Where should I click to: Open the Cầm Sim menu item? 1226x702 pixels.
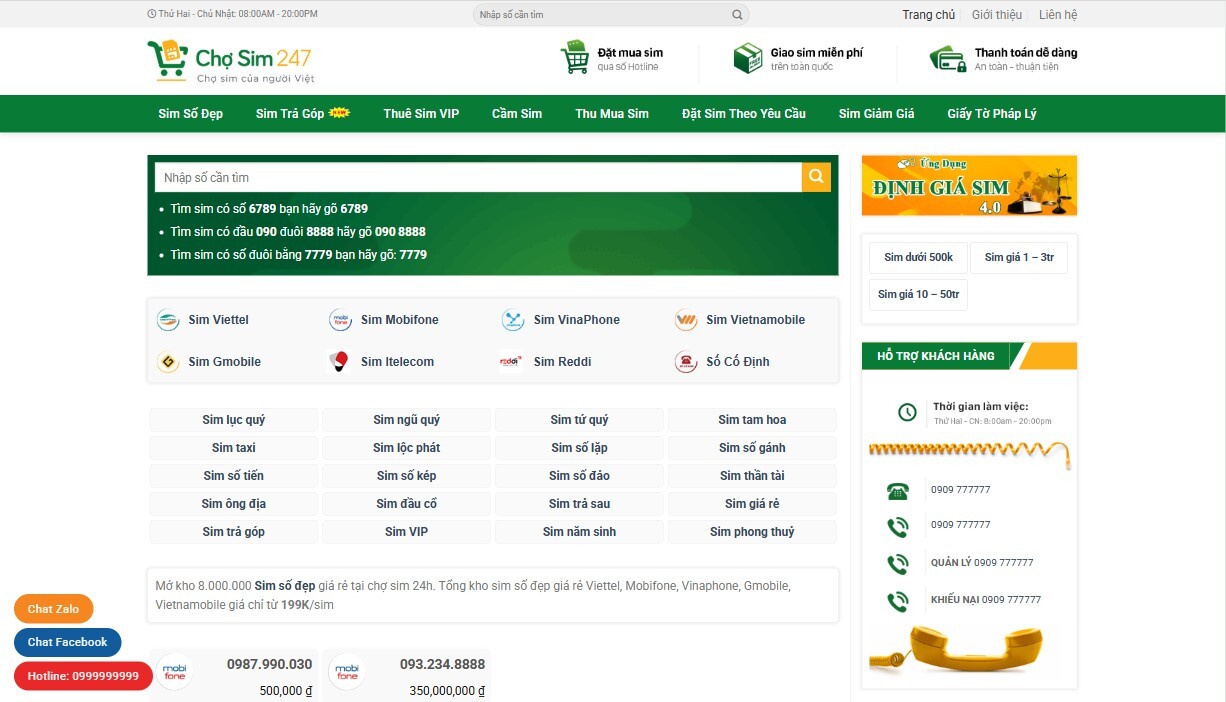(517, 114)
